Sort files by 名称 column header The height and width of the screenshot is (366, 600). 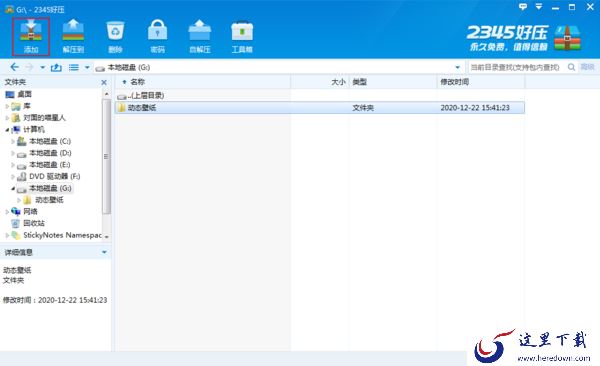(x=203, y=82)
